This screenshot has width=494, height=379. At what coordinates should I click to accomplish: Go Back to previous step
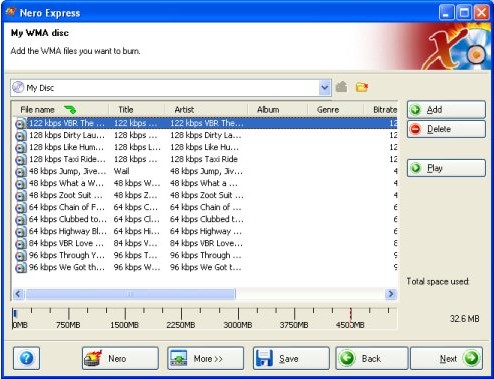(372, 358)
